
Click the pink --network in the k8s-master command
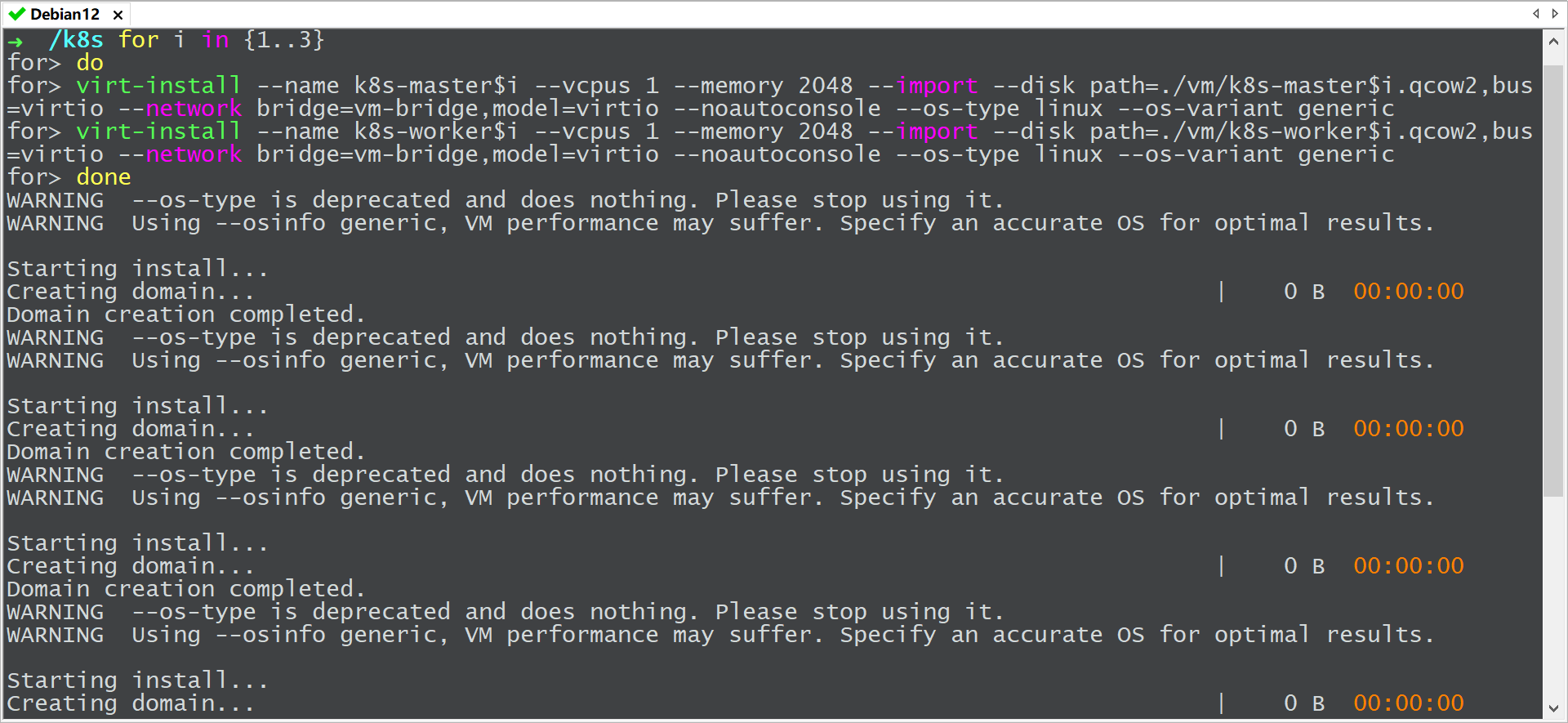coord(180,109)
